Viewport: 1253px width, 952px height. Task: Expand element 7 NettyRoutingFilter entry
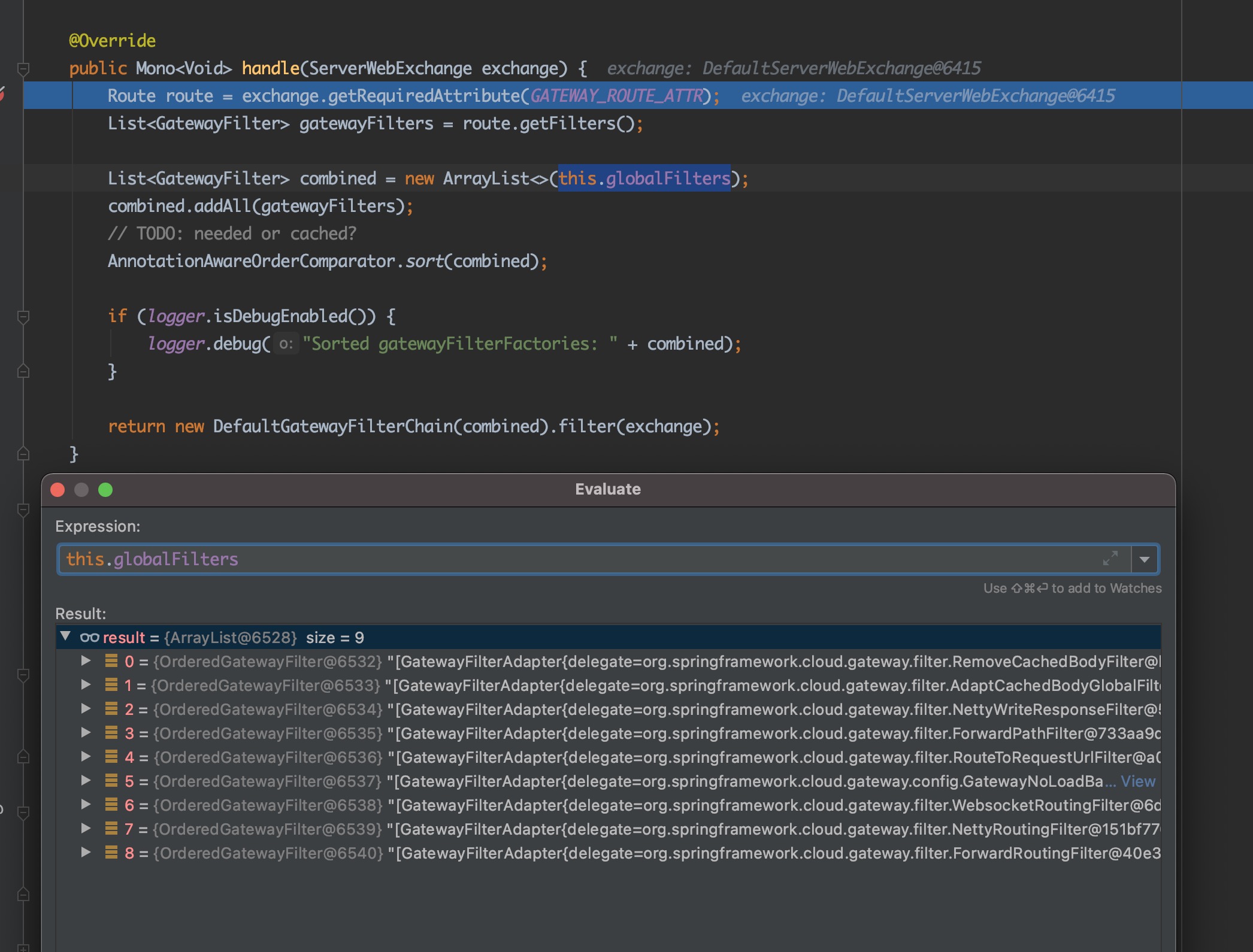(86, 828)
